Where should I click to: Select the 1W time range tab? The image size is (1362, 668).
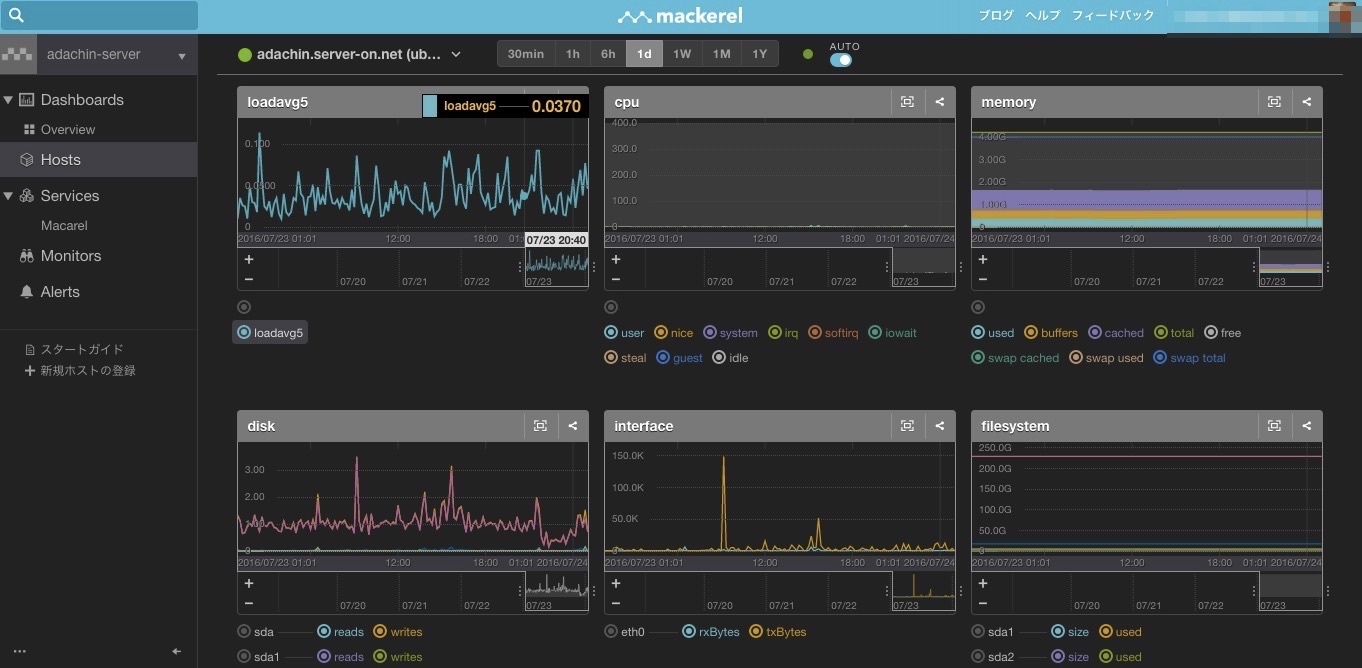[x=681, y=54]
